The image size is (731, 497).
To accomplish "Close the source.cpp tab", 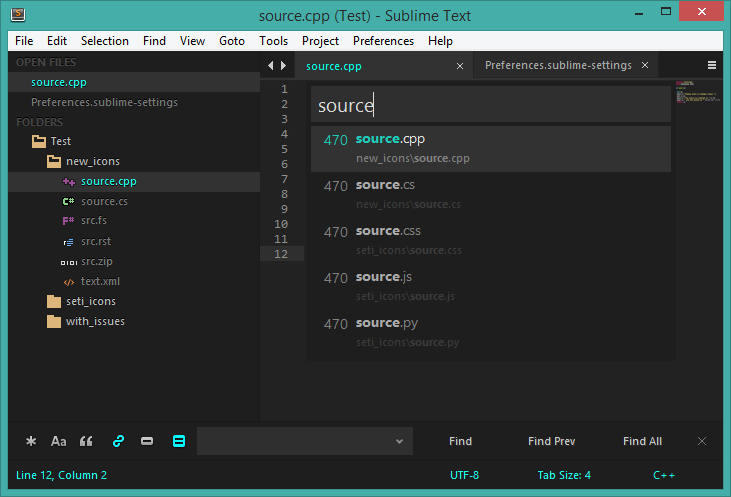I will (460, 66).
